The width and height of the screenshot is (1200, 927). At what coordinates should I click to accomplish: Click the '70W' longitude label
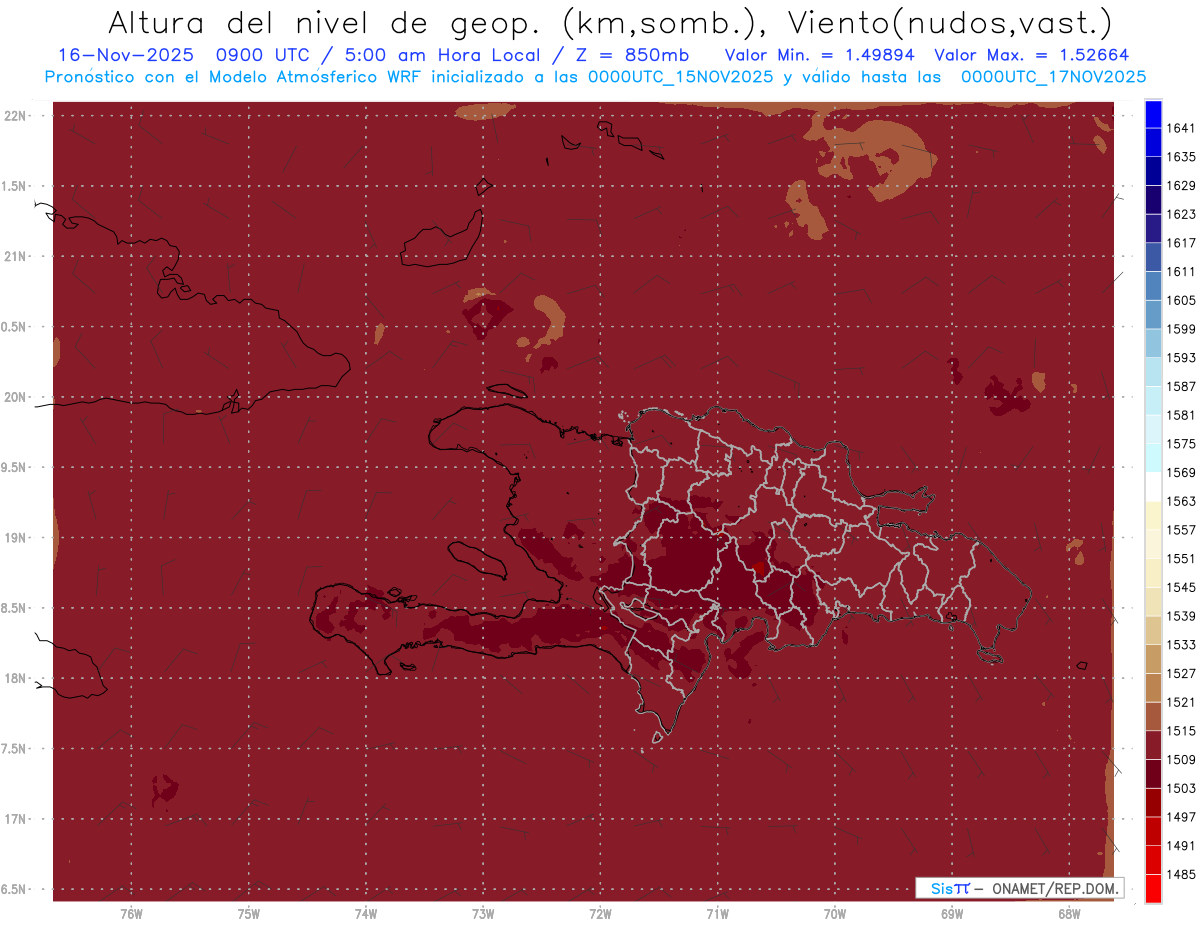(835, 912)
